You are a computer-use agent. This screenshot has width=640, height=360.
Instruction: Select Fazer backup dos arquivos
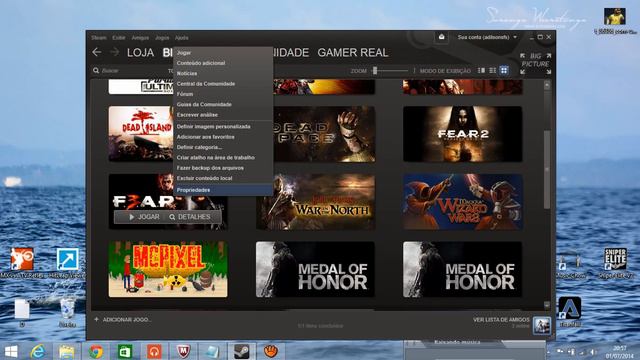pos(223,168)
